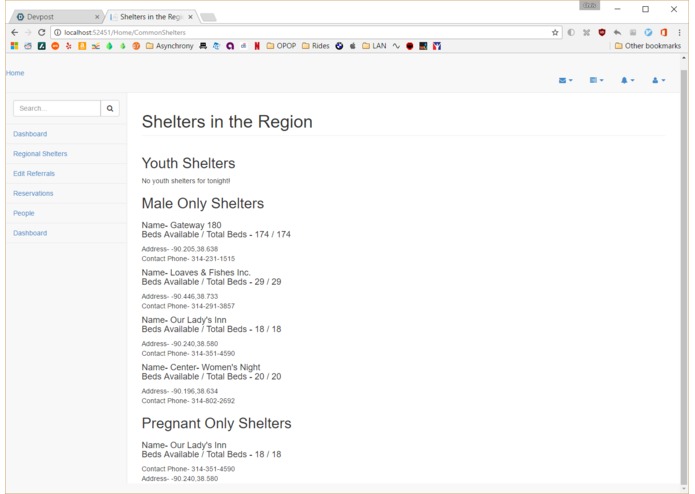This screenshot has height=494, width=695.
Task: Click phone number 314-231-1515
Action: click(x=213, y=259)
